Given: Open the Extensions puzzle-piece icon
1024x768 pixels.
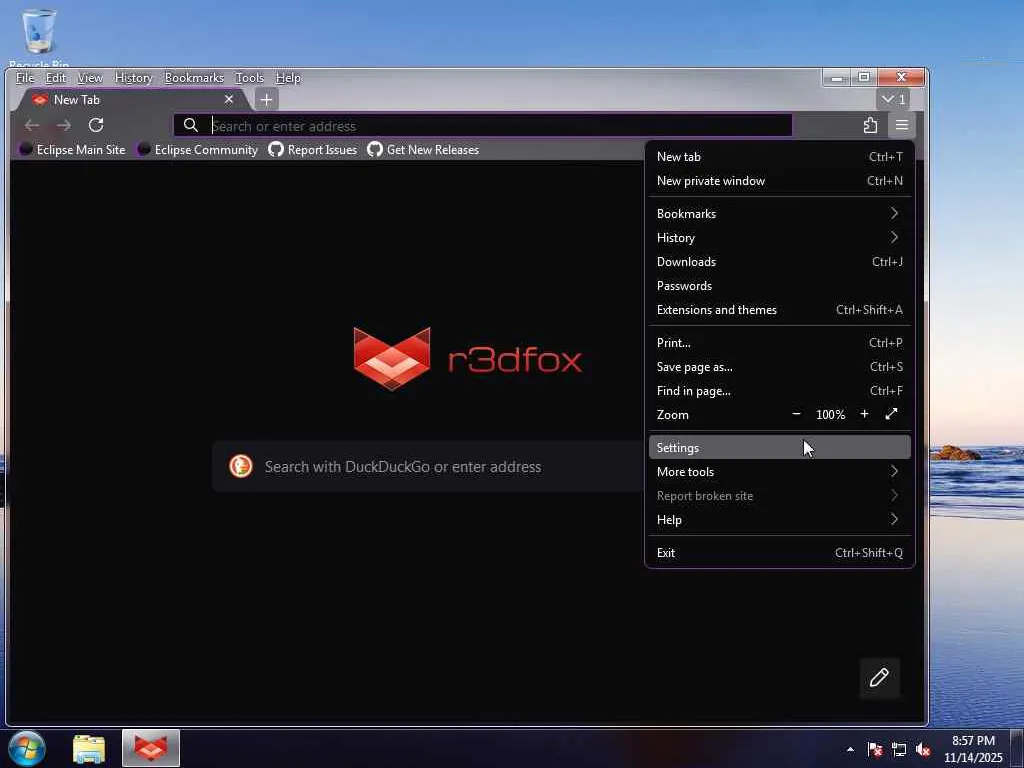Looking at the screenshot, I should pos(870,125).
